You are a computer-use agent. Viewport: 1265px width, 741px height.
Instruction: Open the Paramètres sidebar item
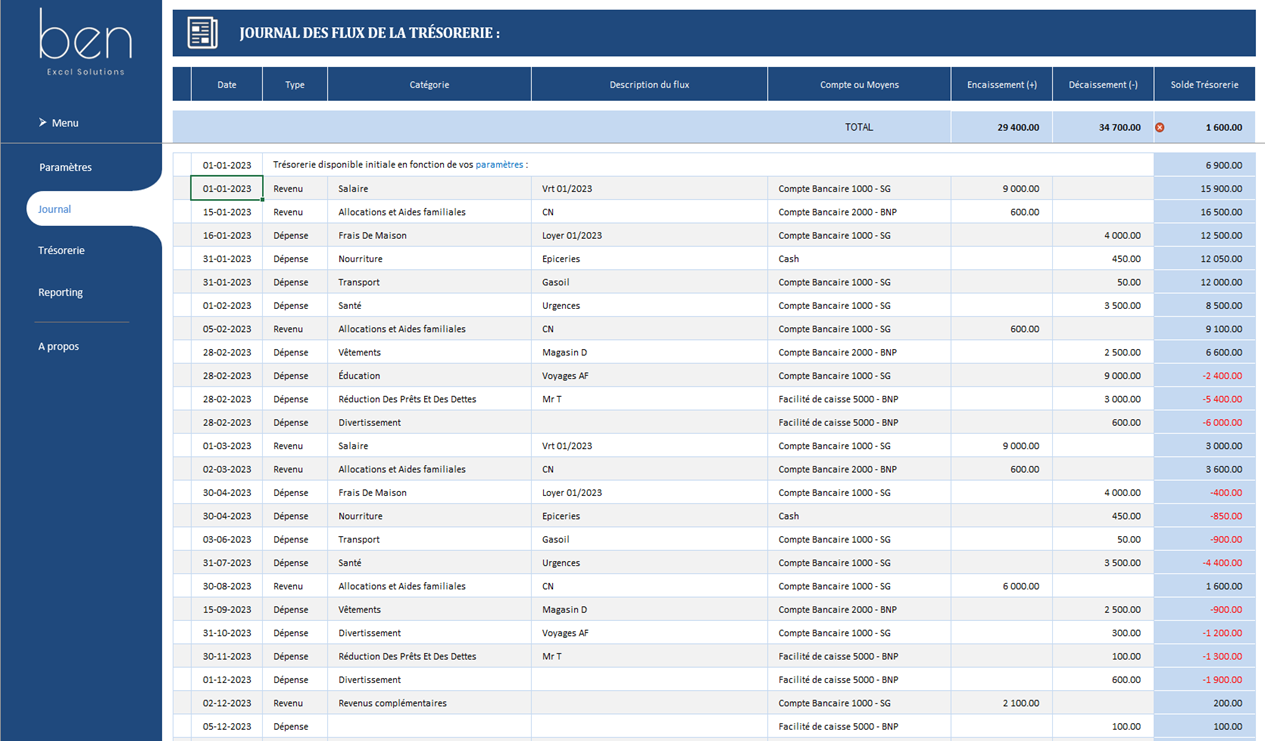pyautogui.click(x=65, y=167)
